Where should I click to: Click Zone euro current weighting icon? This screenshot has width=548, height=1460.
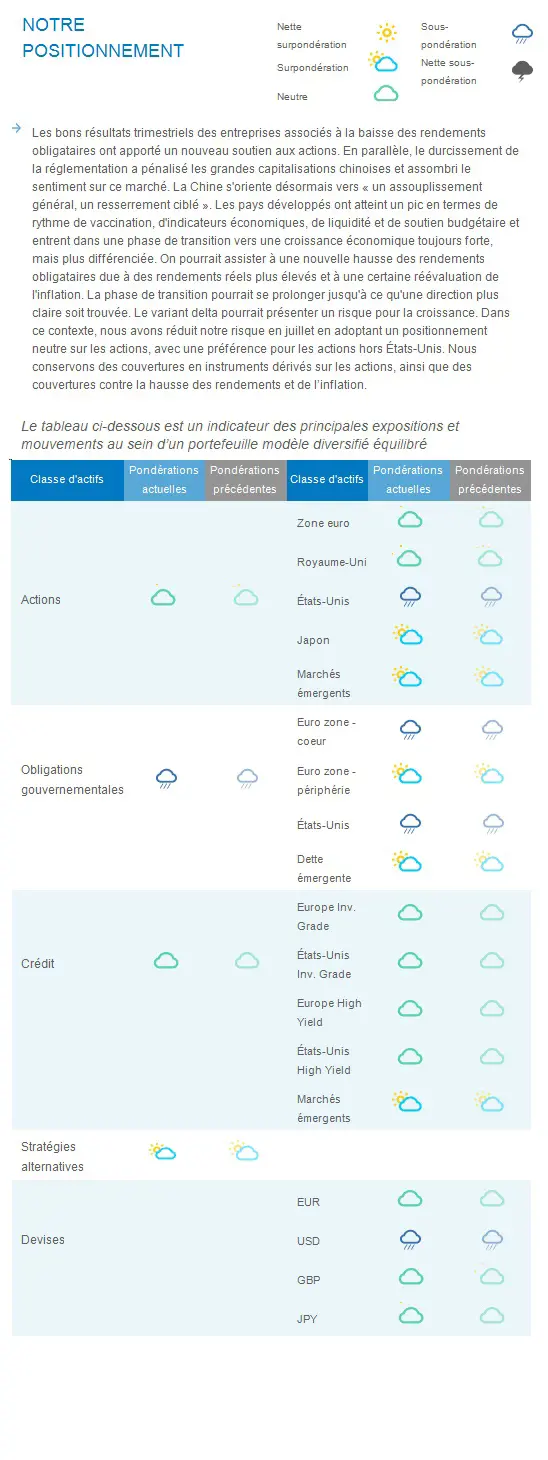[409, 518]
